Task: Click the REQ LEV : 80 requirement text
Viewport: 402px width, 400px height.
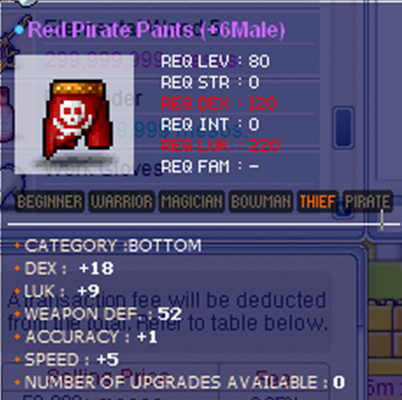Action: [x=215, y=61]
